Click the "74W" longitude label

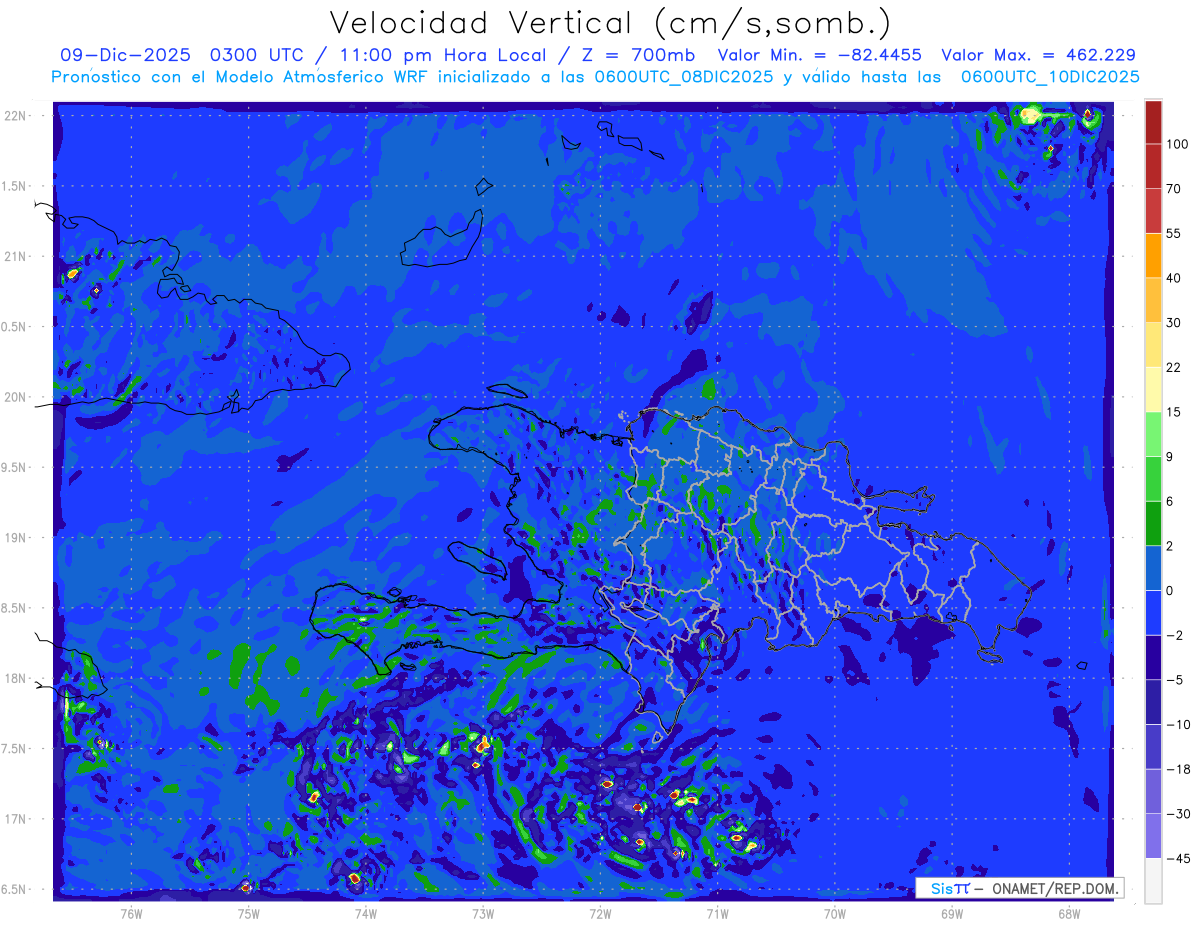point(366,913)
